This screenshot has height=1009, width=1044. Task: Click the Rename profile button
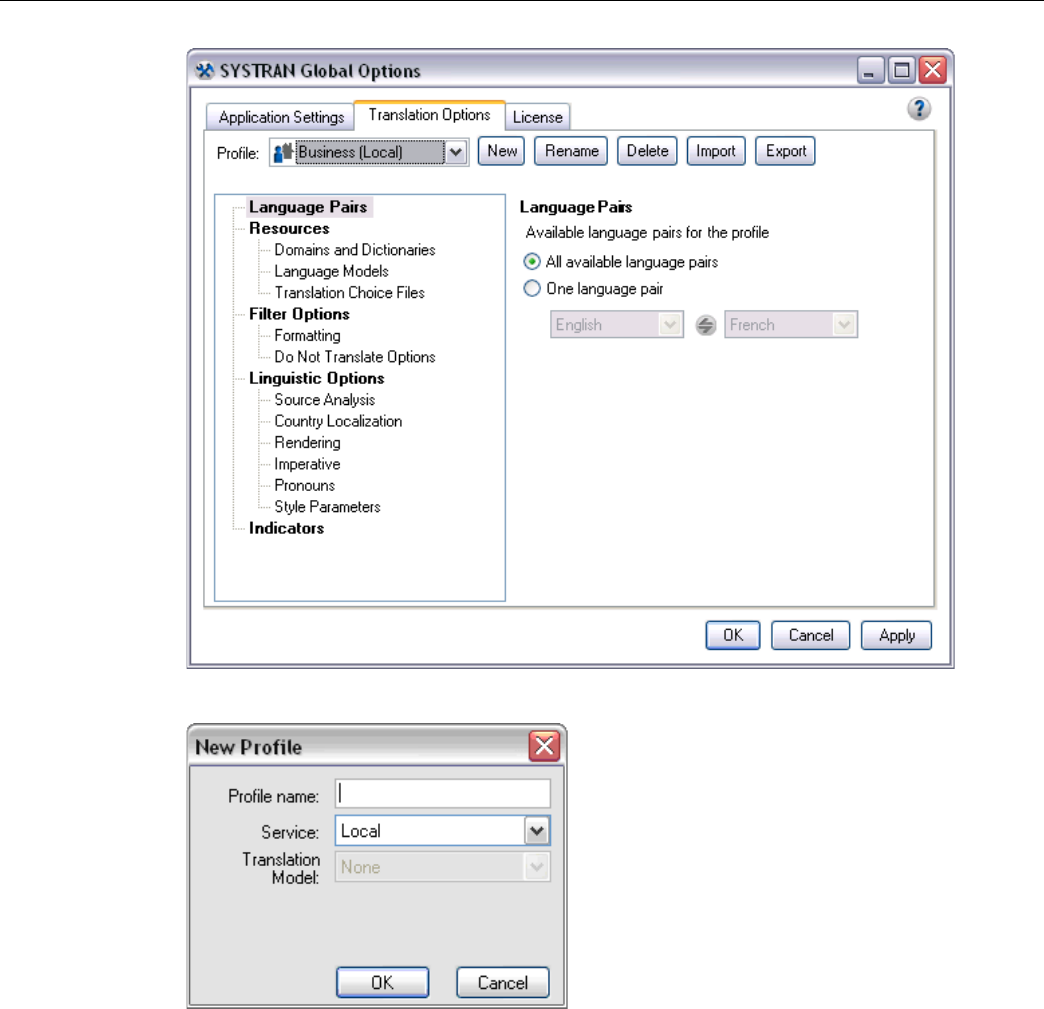coord(571,151)
